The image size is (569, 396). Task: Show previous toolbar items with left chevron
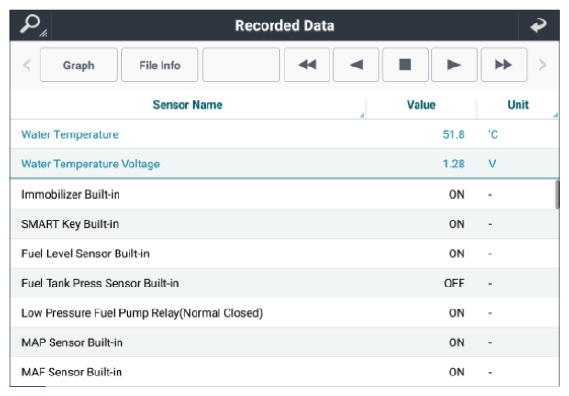click(x=26, y=65)
